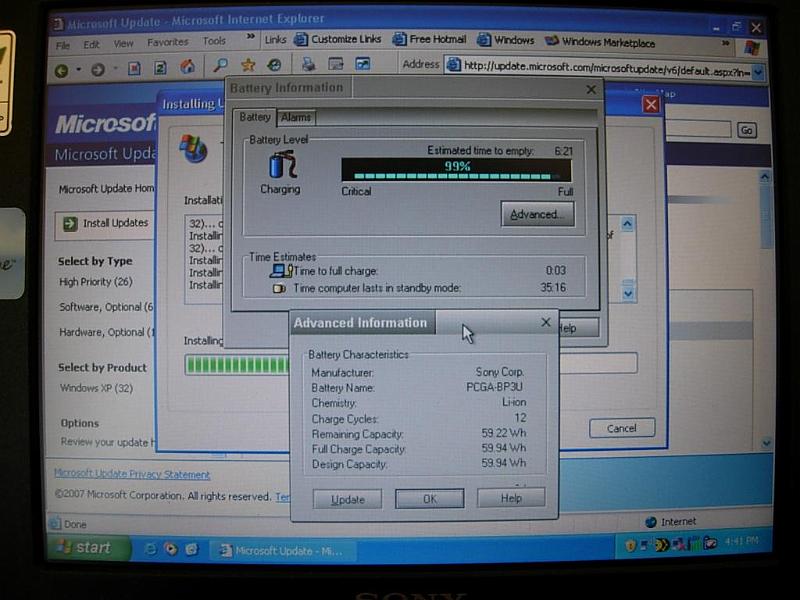The width and height of the screenshot is (800, 600).
Task: Click the green installation progress bar
Action: point(238,365)
